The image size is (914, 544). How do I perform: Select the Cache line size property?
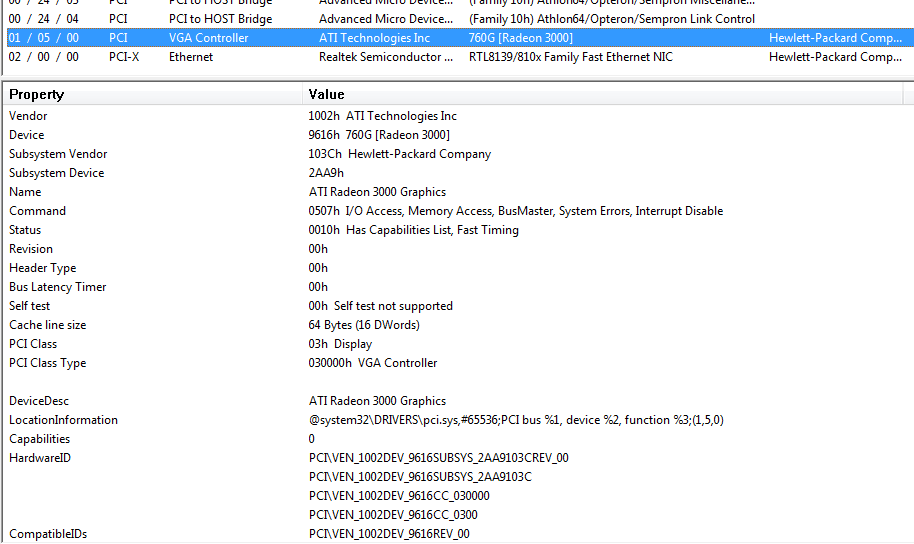click(48, 325)
